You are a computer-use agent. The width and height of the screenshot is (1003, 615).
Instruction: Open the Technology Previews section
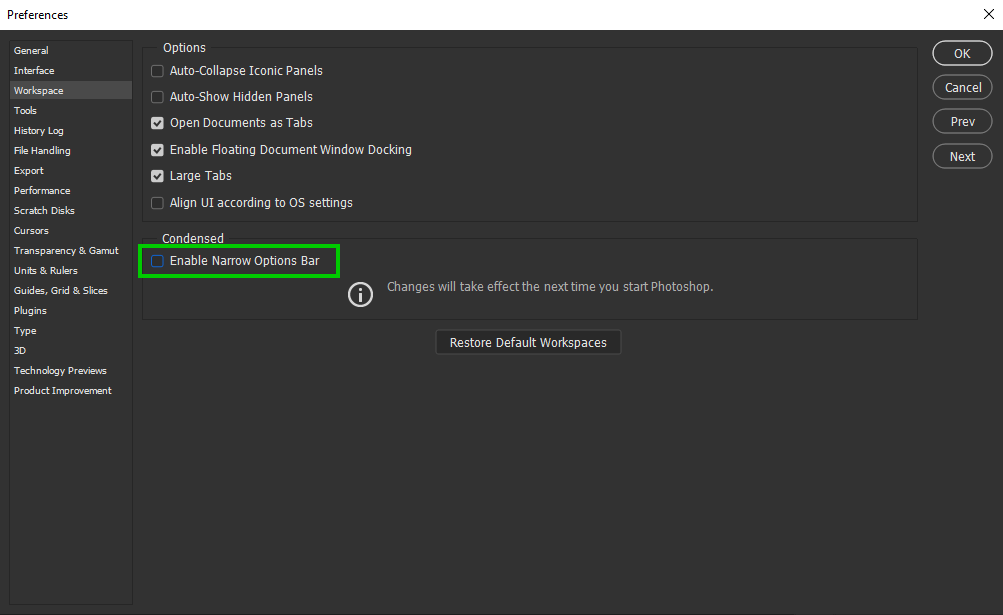pos(60,370)
